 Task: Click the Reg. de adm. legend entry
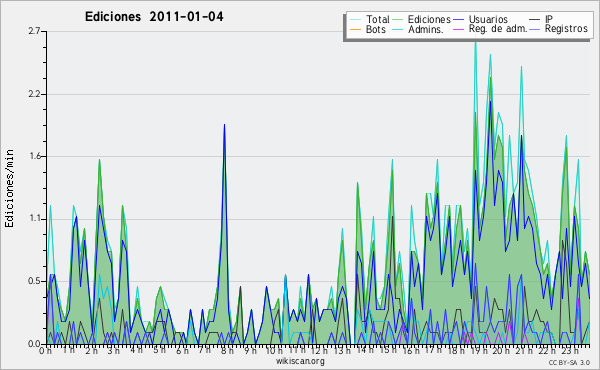click(x=498, y=29)
